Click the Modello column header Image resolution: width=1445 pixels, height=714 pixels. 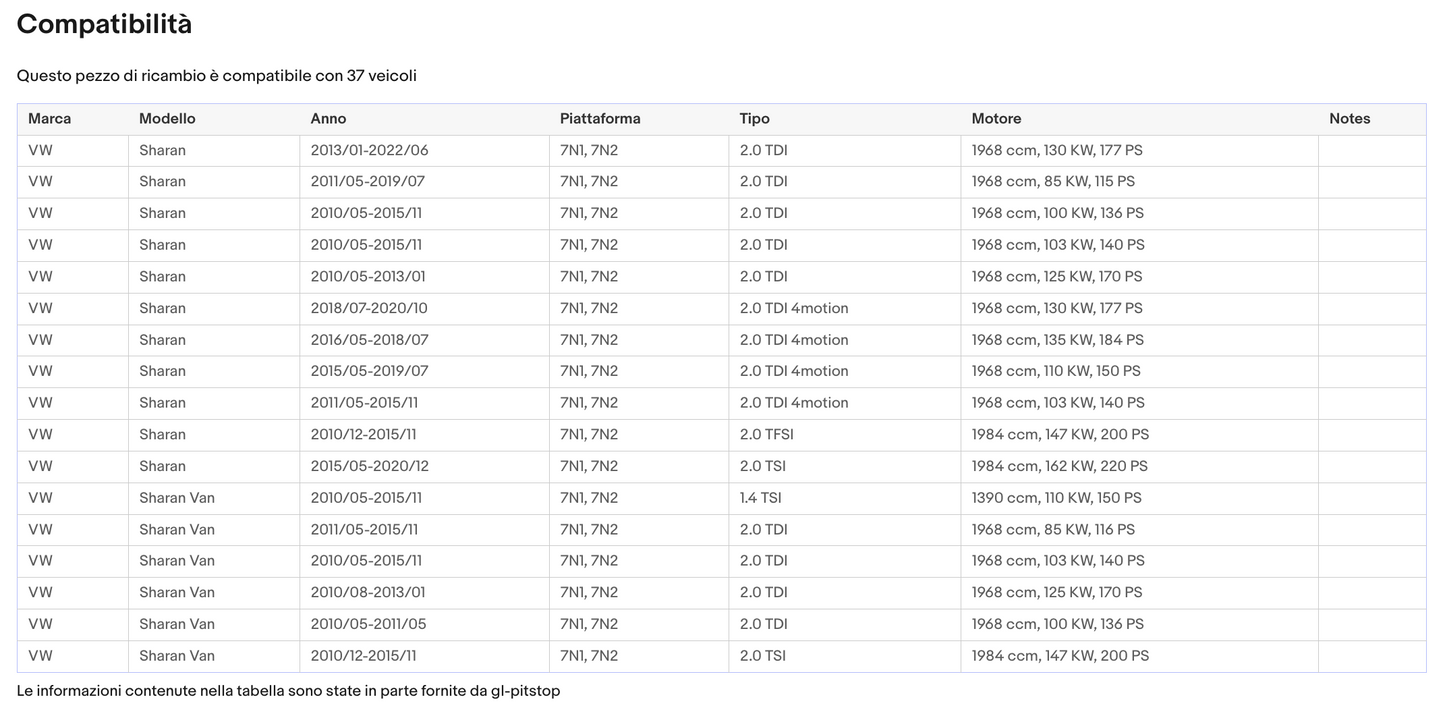[167, 119]
